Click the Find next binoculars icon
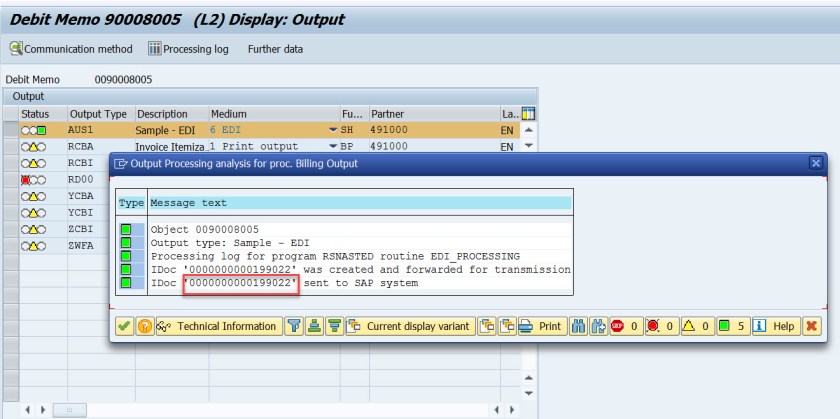 click(598, 326)
